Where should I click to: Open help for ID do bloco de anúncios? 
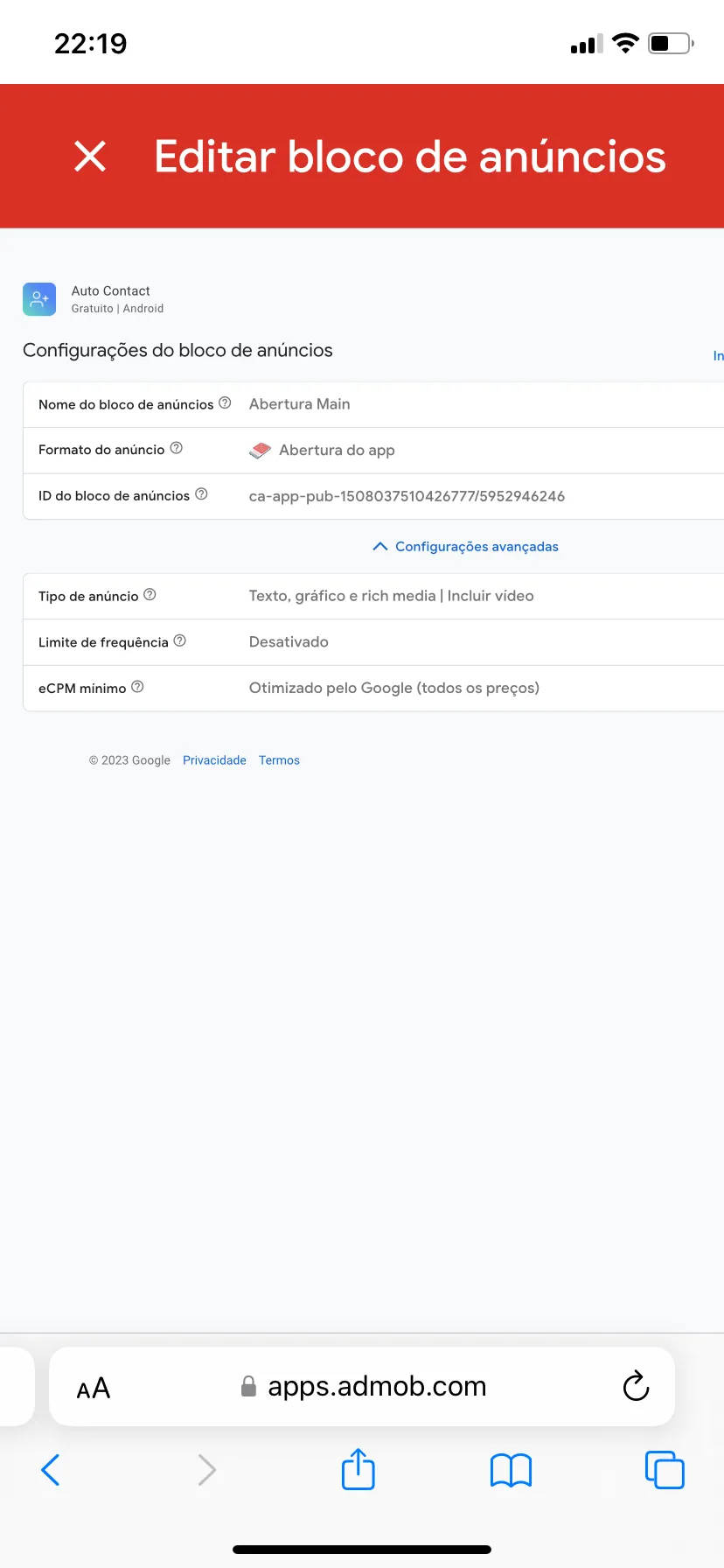coord(201,494)
